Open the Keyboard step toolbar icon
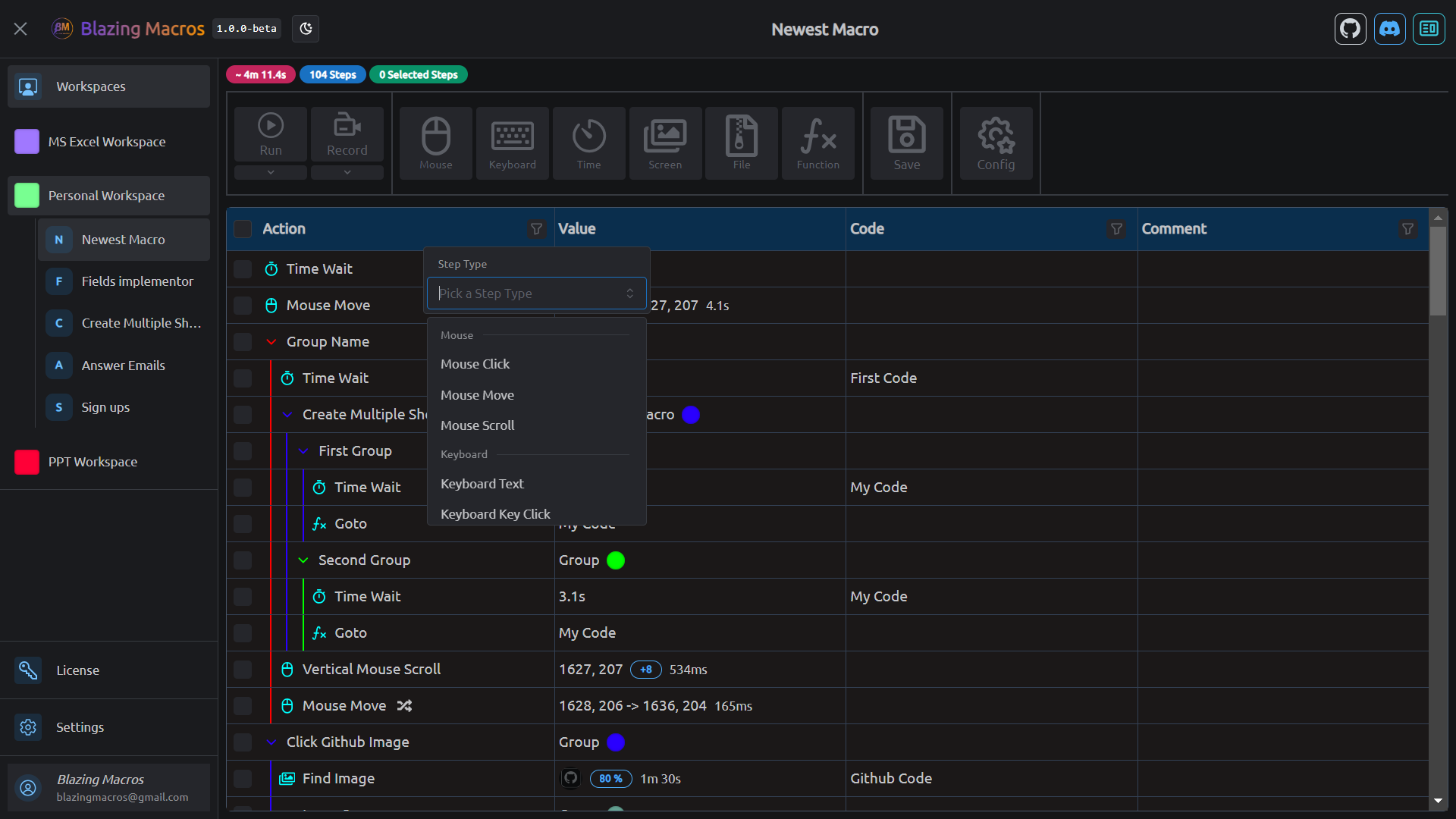 click(513, 143)
